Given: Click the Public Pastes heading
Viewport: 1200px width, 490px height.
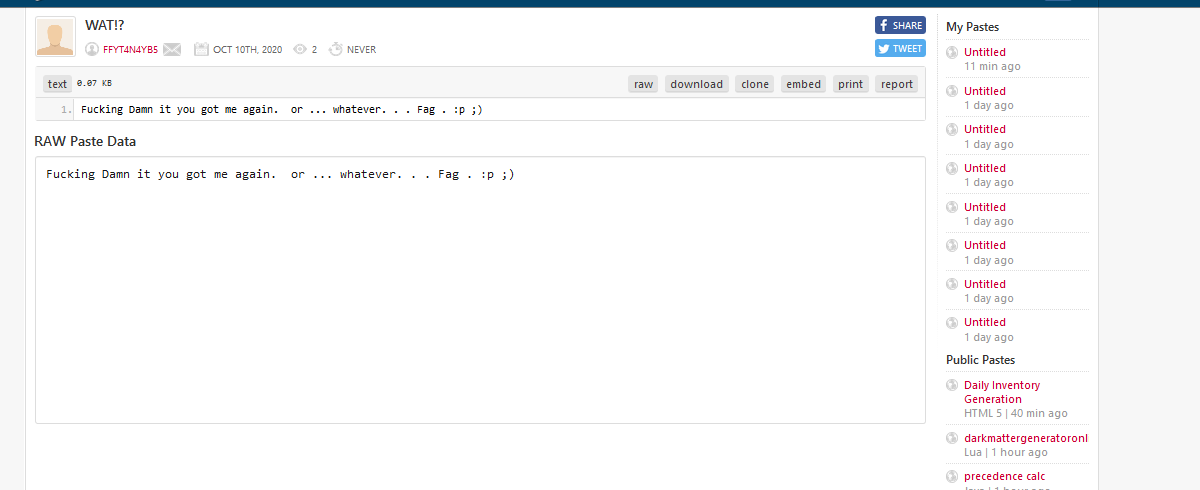Looking at the screenshot, I should 981,359.
